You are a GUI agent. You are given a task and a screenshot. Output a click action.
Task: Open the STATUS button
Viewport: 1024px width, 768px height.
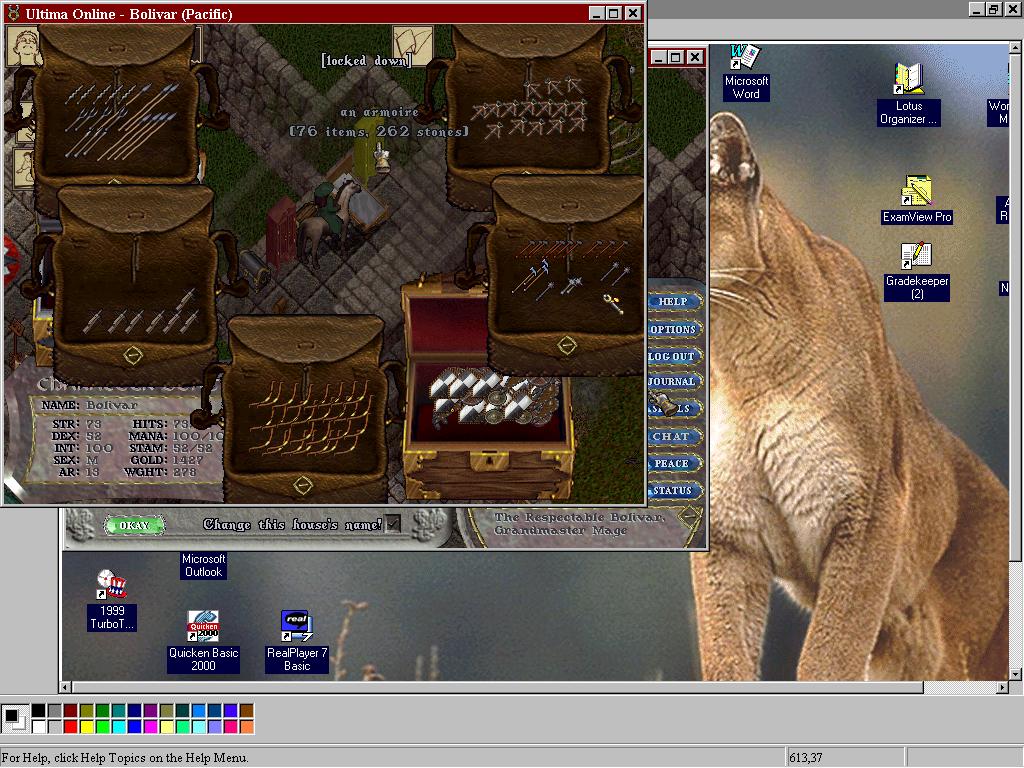click(x=673, y=490)
